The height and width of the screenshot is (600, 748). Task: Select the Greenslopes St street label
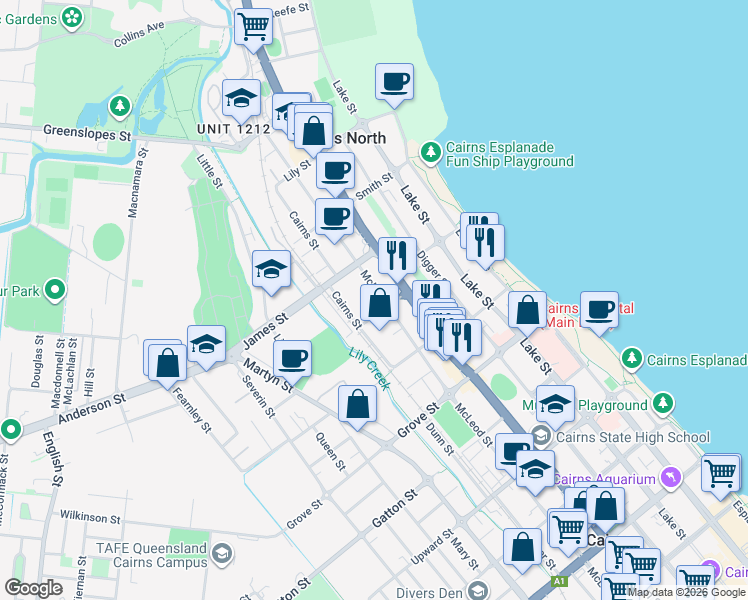87,133
